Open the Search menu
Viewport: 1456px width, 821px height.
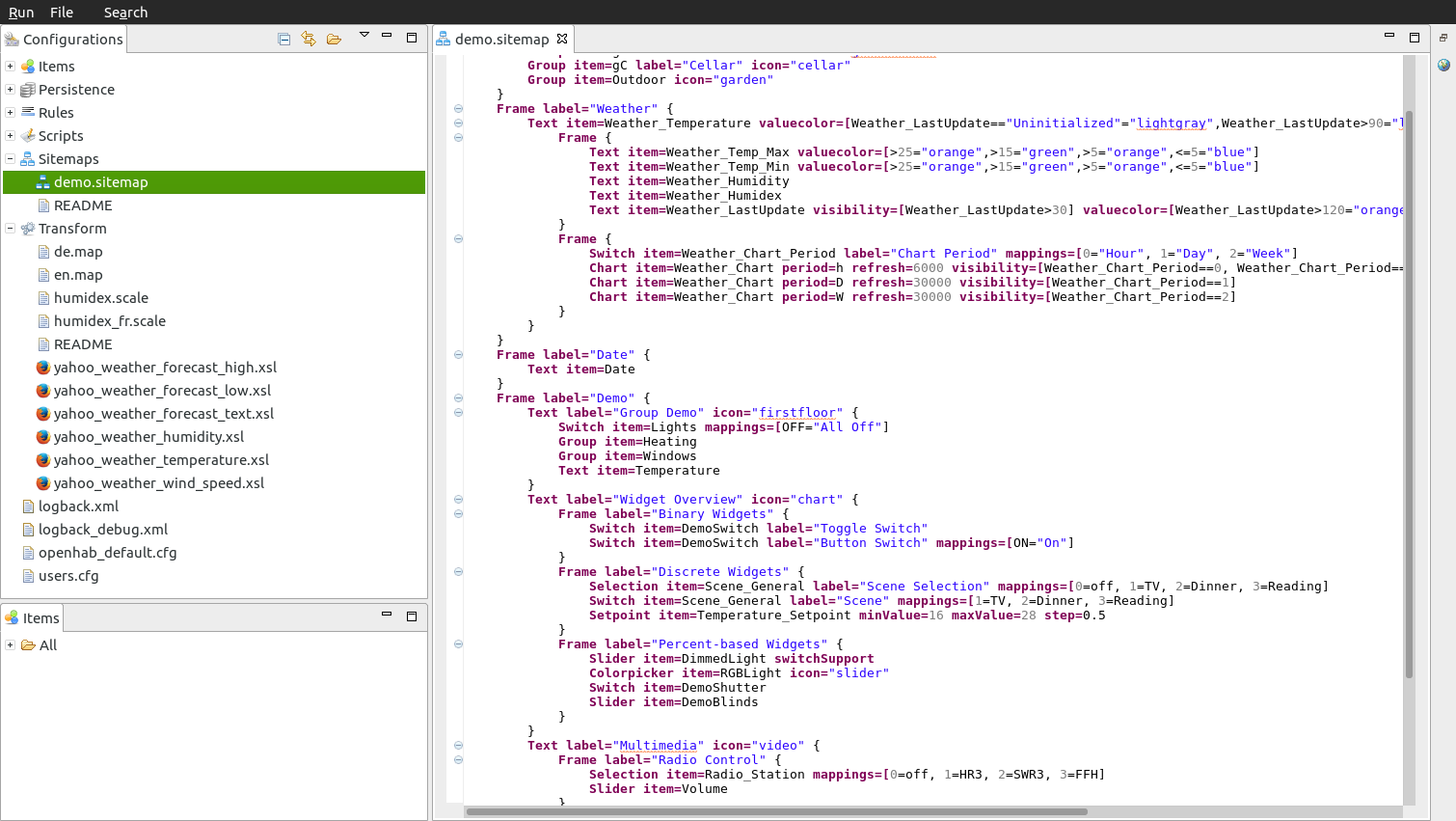(125, 13)
